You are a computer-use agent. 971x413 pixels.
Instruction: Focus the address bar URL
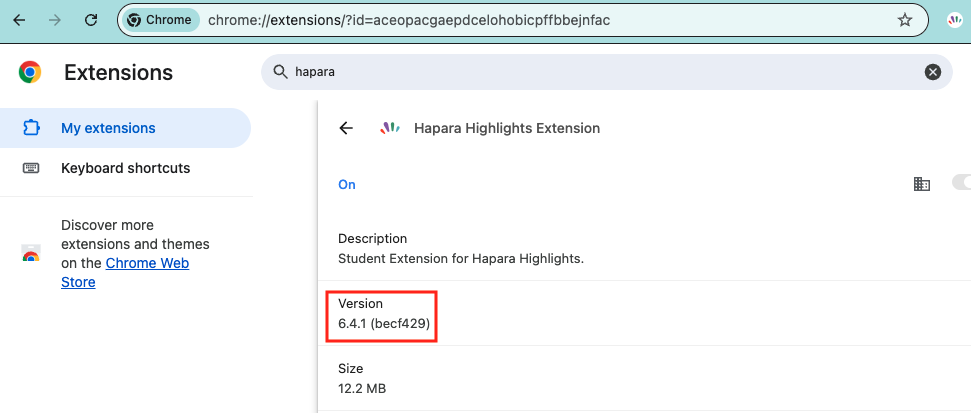pyautogui.click(x=409, y=20)
